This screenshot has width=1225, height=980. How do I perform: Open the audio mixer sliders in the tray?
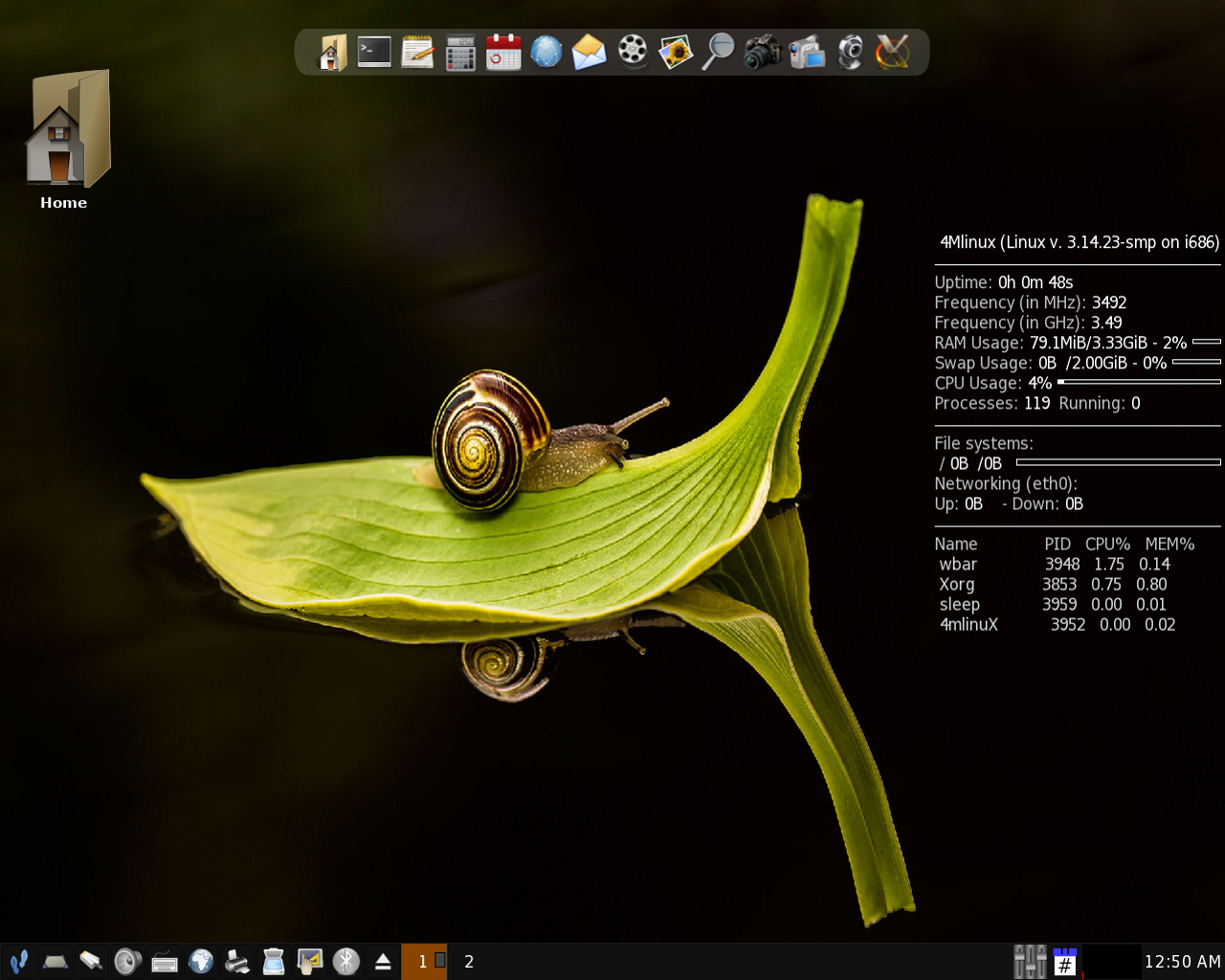pyautogui.click(x=1030, y=961)
